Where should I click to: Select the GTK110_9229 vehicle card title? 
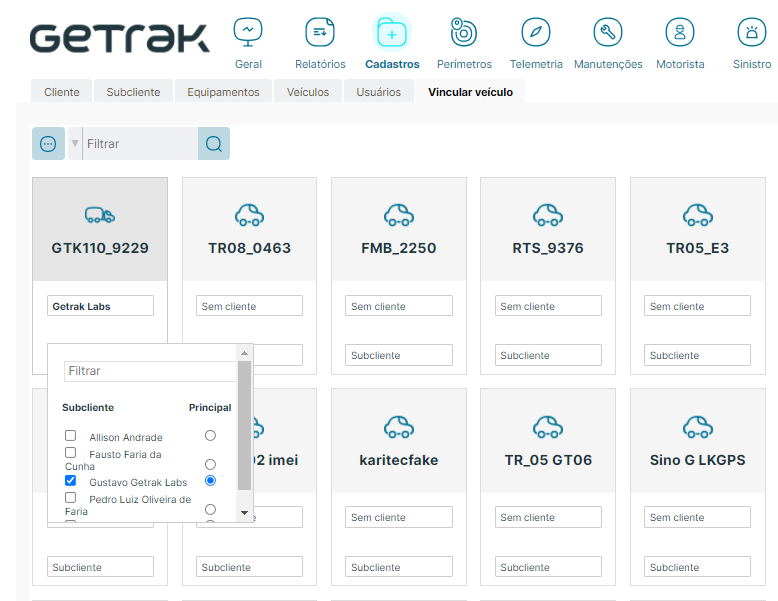pos(100,248)
